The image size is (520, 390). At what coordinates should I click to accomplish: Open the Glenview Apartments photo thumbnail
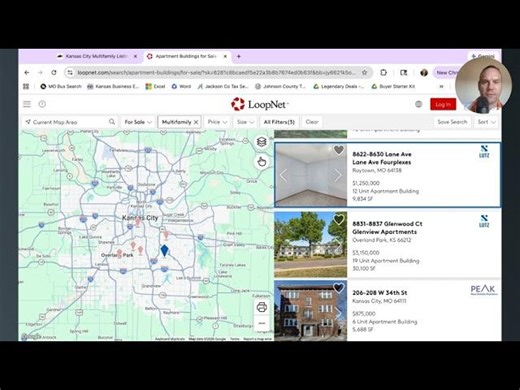pos(311,245)
